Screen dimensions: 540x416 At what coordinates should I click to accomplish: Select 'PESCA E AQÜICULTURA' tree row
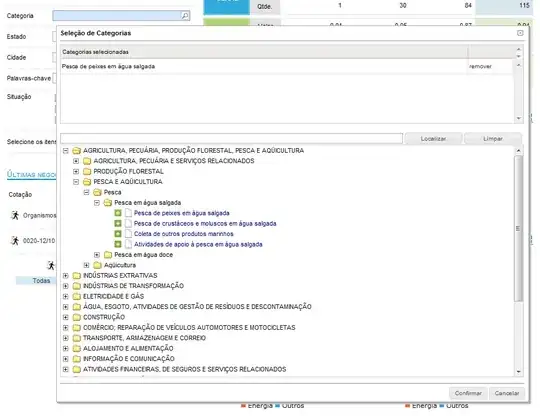pos(128,182)
